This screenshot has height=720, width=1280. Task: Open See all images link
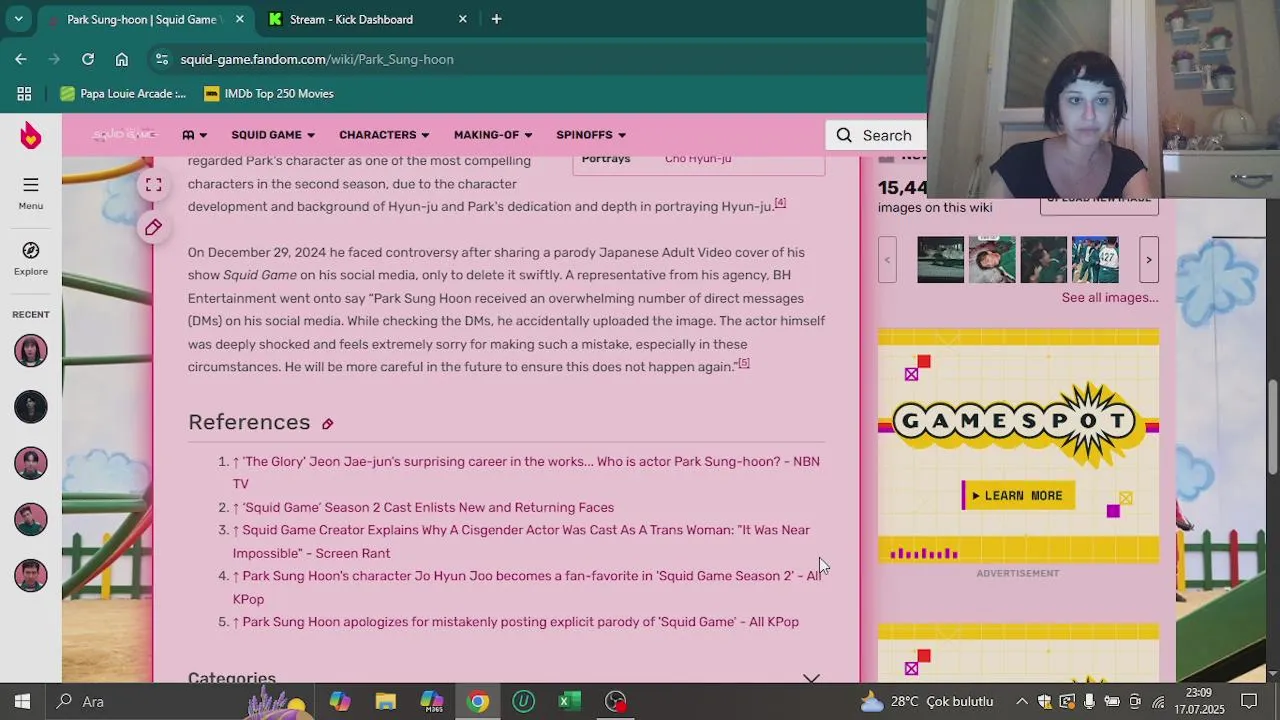click(1110, 298)
